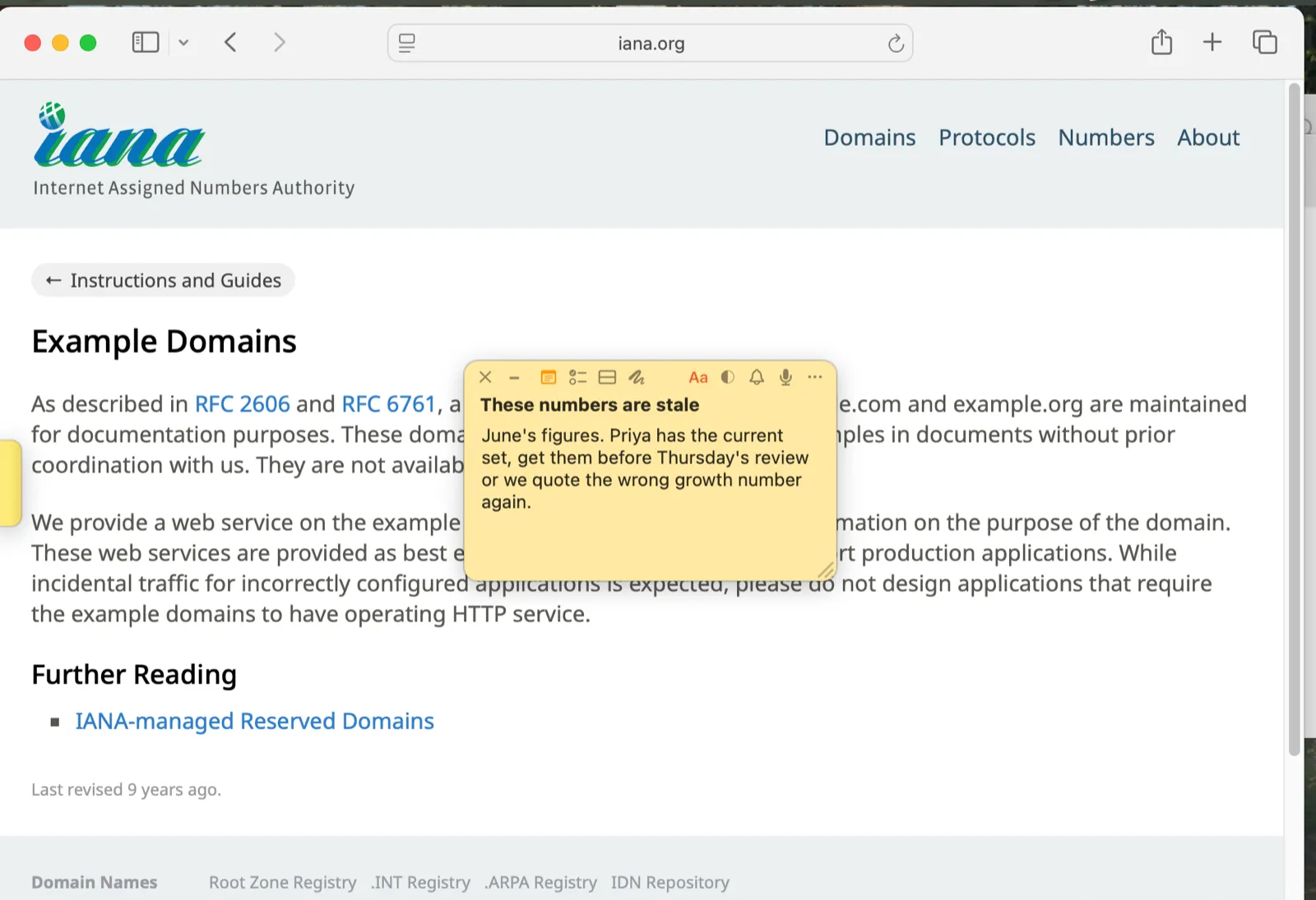Open the Share menu
Viewport: 1316px width, 900px height.
tap(1161, 41)
